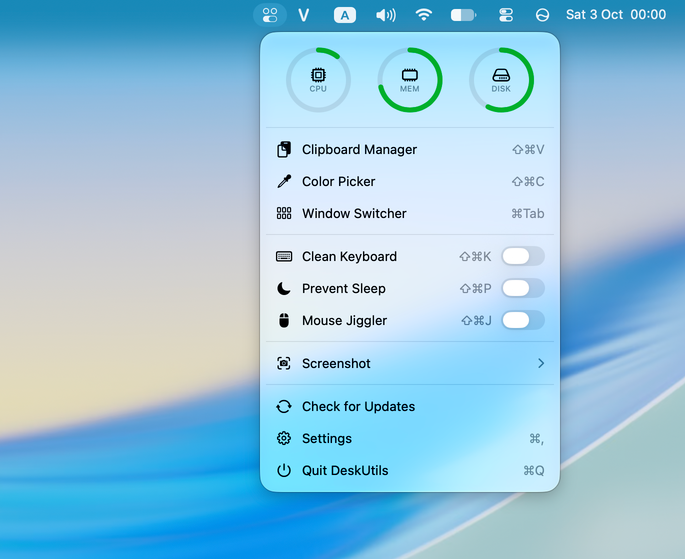685x559 pixels.
Task: Click the Mouse Jiggler label
Action: [344, 321]
